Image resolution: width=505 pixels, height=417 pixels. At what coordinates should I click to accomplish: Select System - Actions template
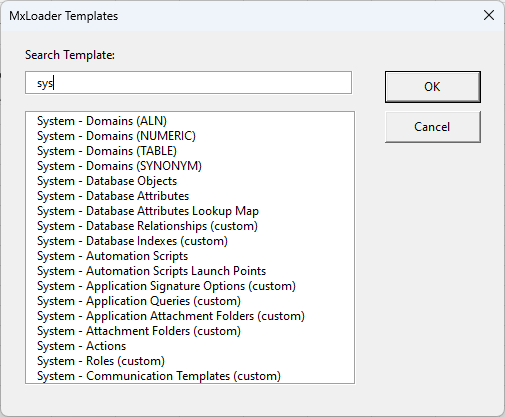[190, 346]
